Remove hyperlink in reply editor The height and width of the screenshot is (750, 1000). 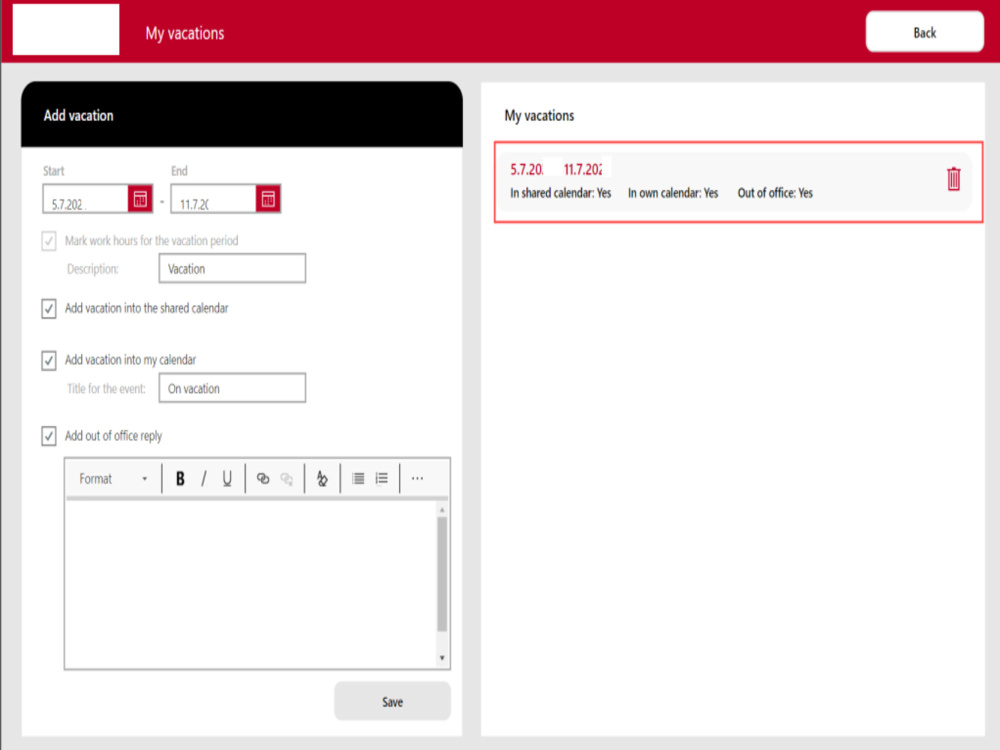287,478
